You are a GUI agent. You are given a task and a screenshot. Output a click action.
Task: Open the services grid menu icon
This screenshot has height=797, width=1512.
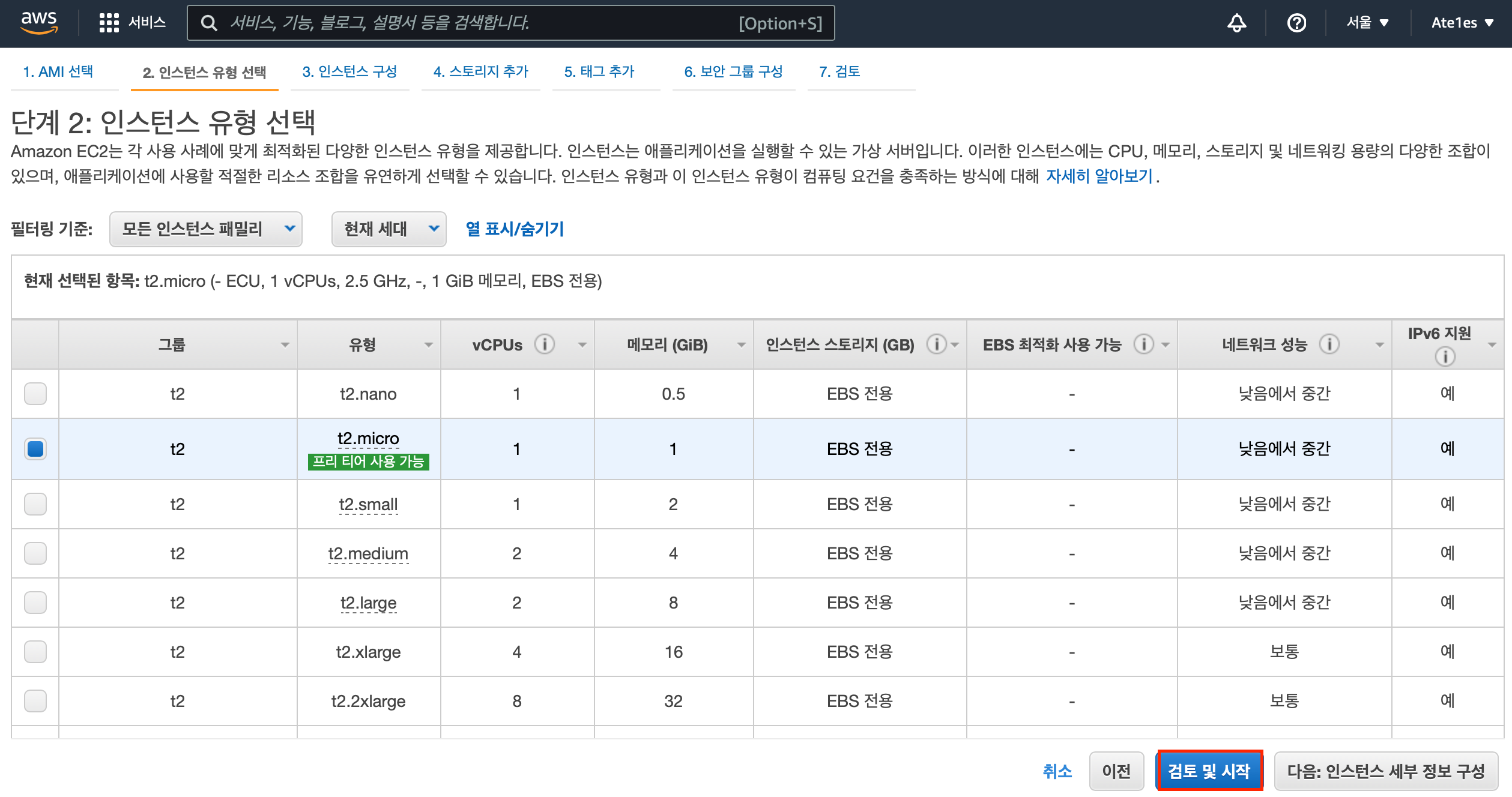click(x=109, y=23)
